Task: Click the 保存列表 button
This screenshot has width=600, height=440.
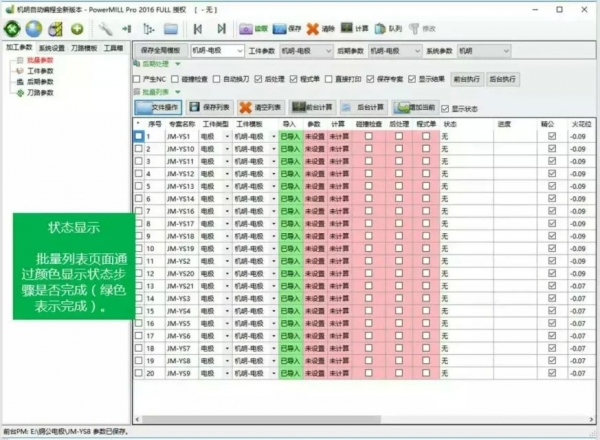Action: (x=210, y=108)
